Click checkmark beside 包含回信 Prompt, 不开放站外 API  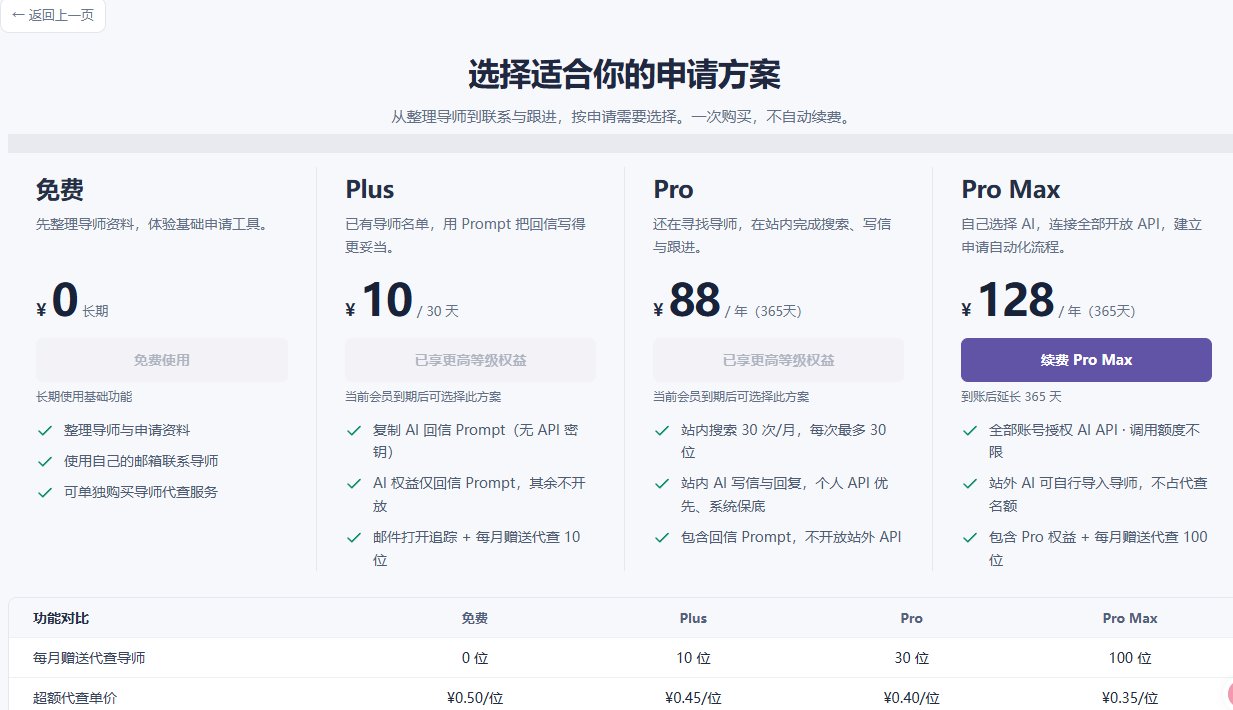pos(661,538)
